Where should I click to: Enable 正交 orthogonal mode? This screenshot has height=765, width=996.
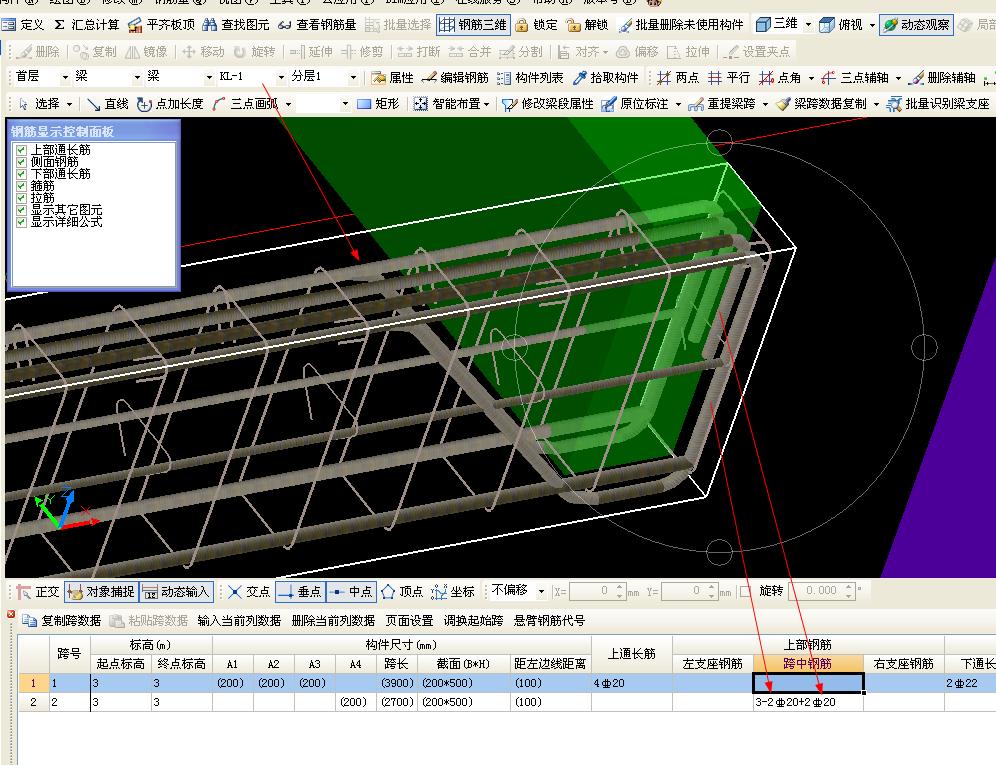pyautogui.click(x=35, y=592)
